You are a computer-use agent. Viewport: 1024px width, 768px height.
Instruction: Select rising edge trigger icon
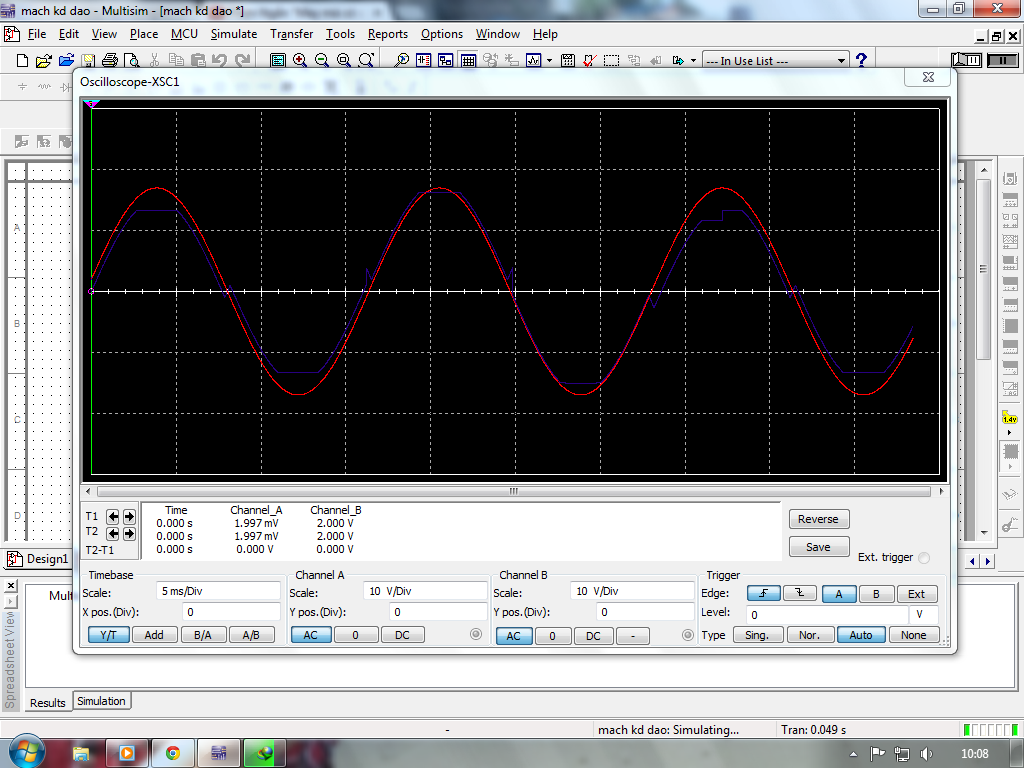pyautogui.click(x=764, y=594)
